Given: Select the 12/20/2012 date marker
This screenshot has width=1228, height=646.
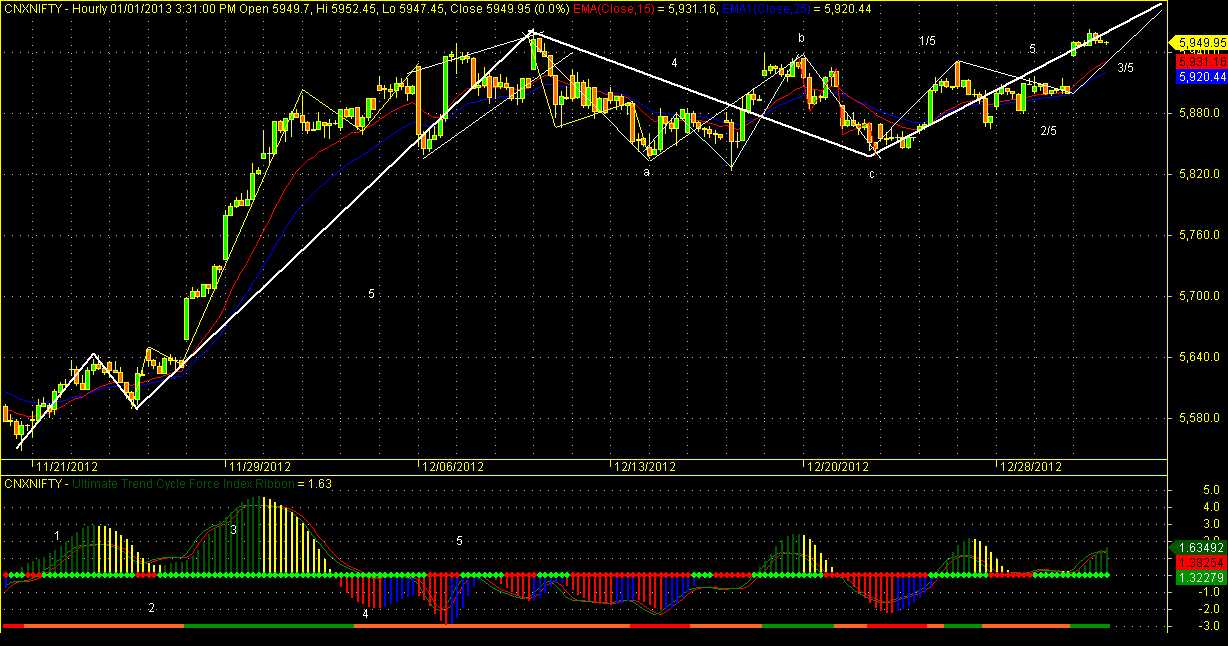Looking at the screenshot, I should pos(839,466).
